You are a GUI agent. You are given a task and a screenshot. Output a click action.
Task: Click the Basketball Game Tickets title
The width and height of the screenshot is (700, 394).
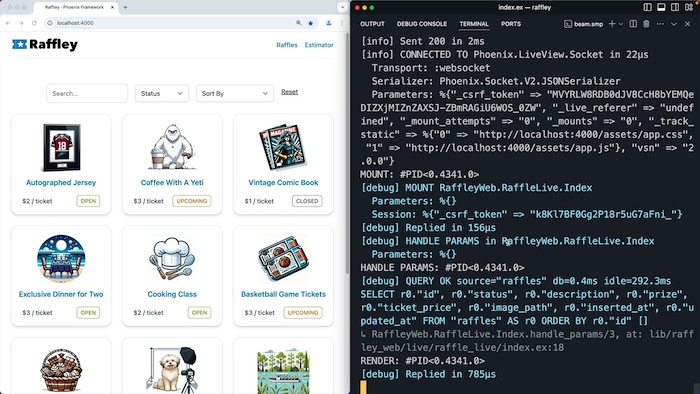(283, 294)
